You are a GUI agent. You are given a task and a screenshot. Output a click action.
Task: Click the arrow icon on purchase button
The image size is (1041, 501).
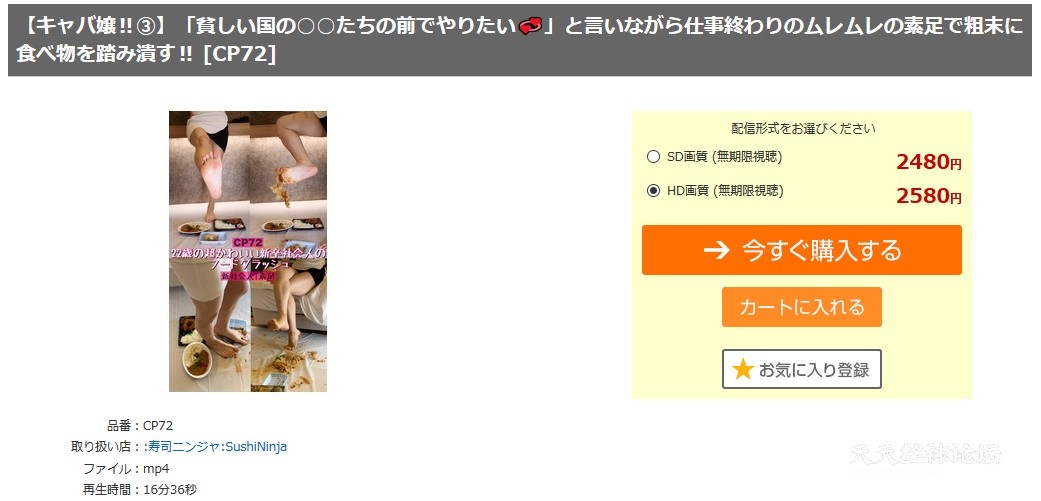coord(716,250)
